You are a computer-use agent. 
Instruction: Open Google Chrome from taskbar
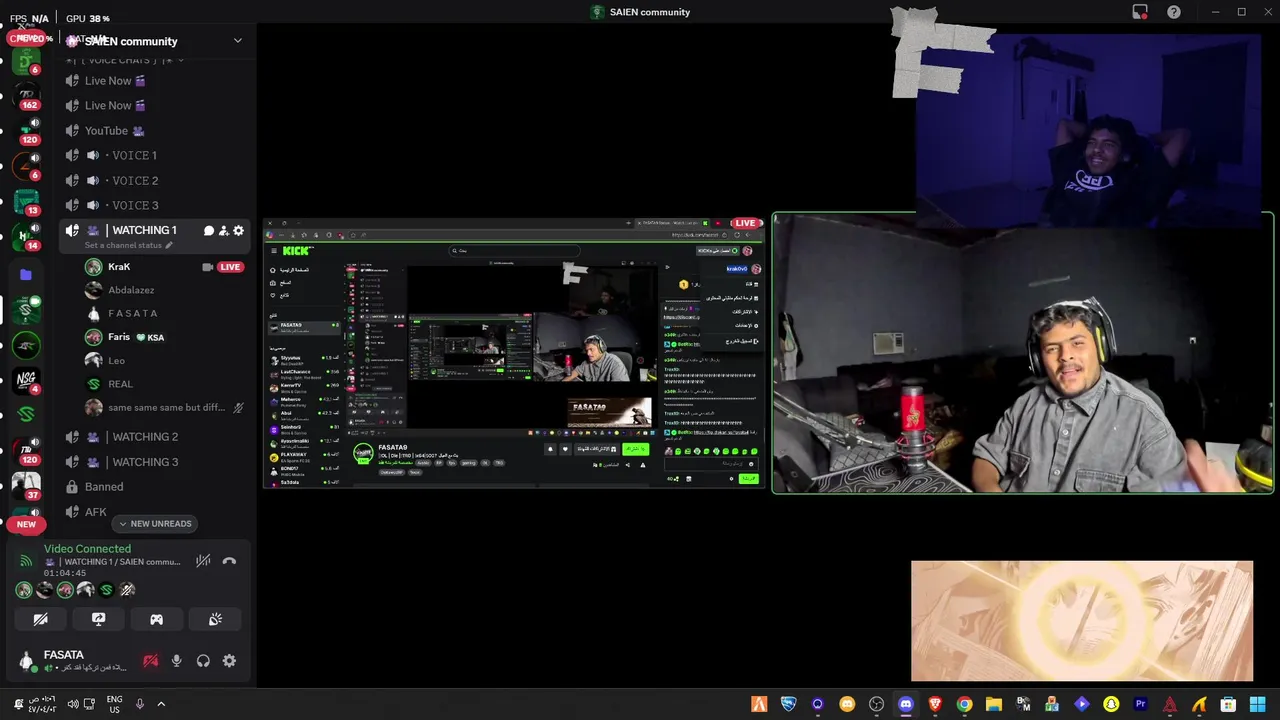[x=964, y=704]
